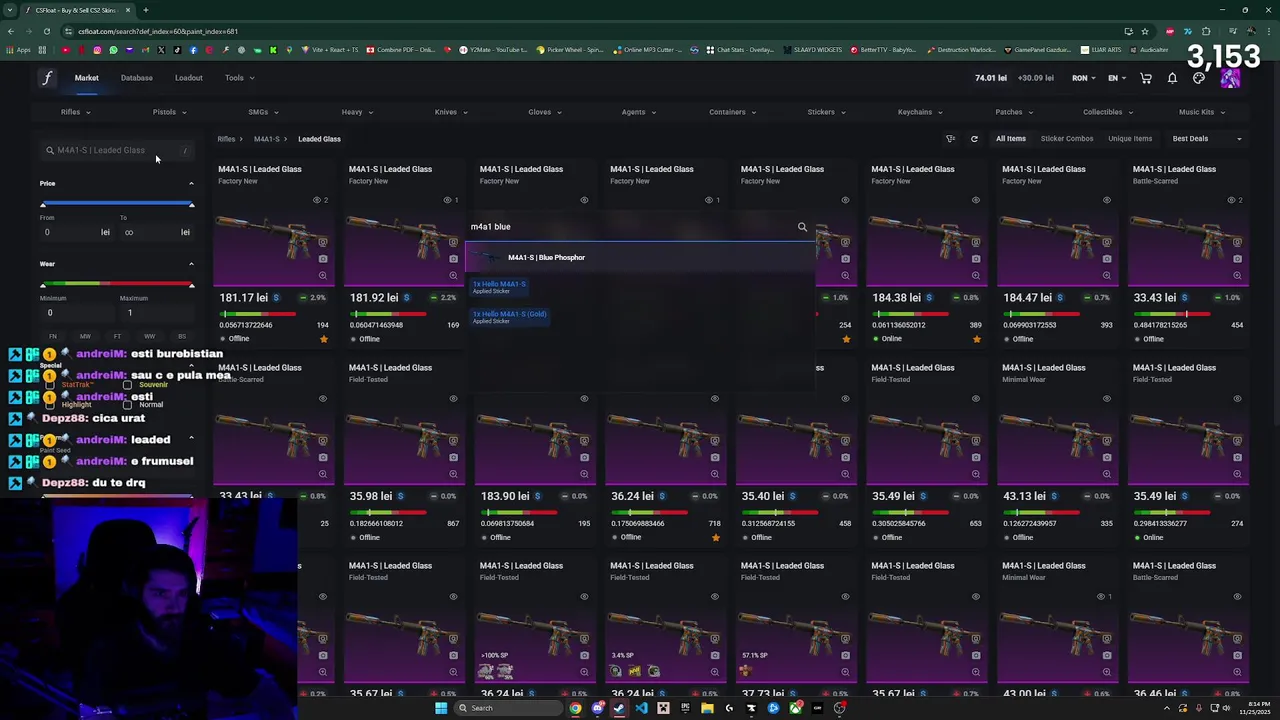The image size is (1280, 720).
Task: Click screenshot camera icon on 181.17 lei card
Action: pos(323,259)
